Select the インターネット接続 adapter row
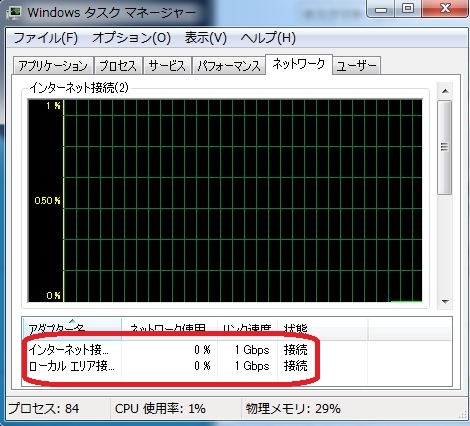The width and height of the screenshot is (470, 426). pyautogui.click(x=237, y=350)
